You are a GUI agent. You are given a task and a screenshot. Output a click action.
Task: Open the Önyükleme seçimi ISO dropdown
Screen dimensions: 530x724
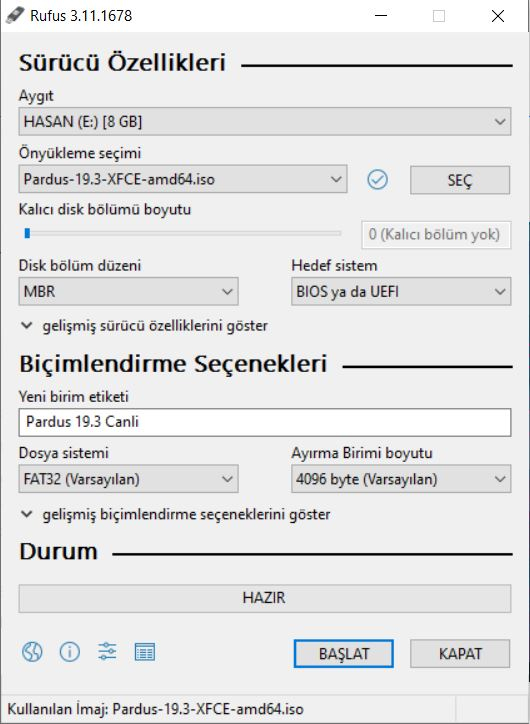point(183,179)
